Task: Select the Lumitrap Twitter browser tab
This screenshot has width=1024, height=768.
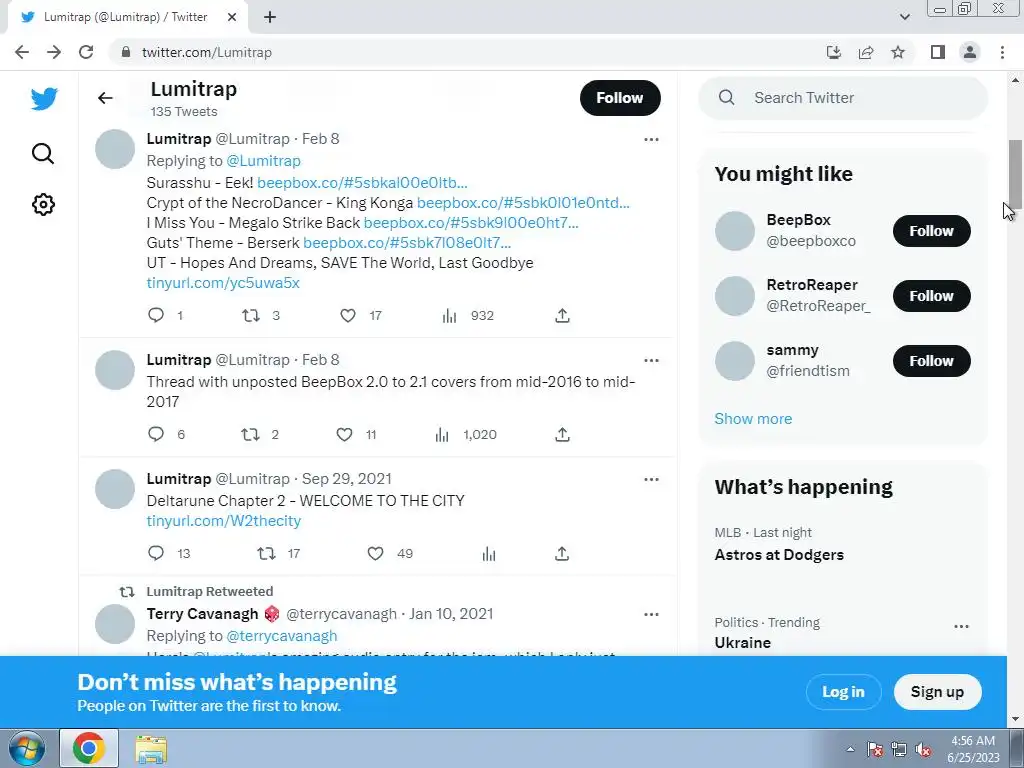Action: click(127, 17)
